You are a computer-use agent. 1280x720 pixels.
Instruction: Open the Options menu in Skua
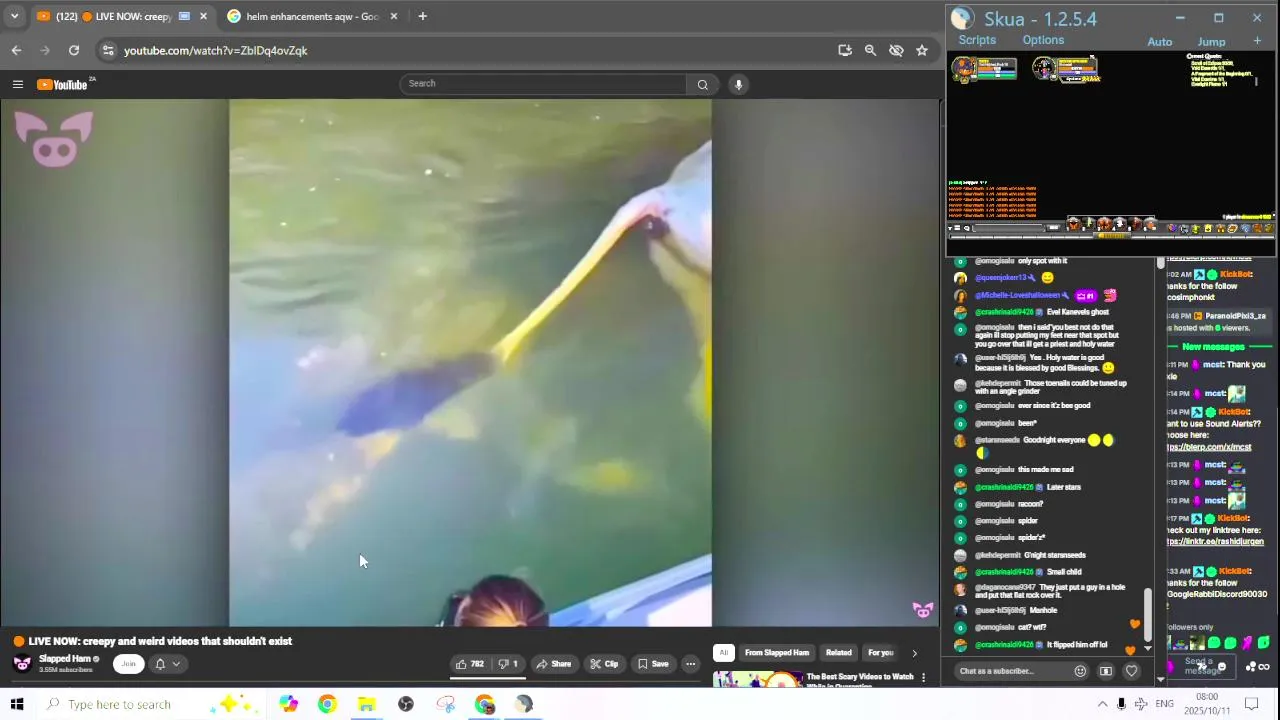1043,40
